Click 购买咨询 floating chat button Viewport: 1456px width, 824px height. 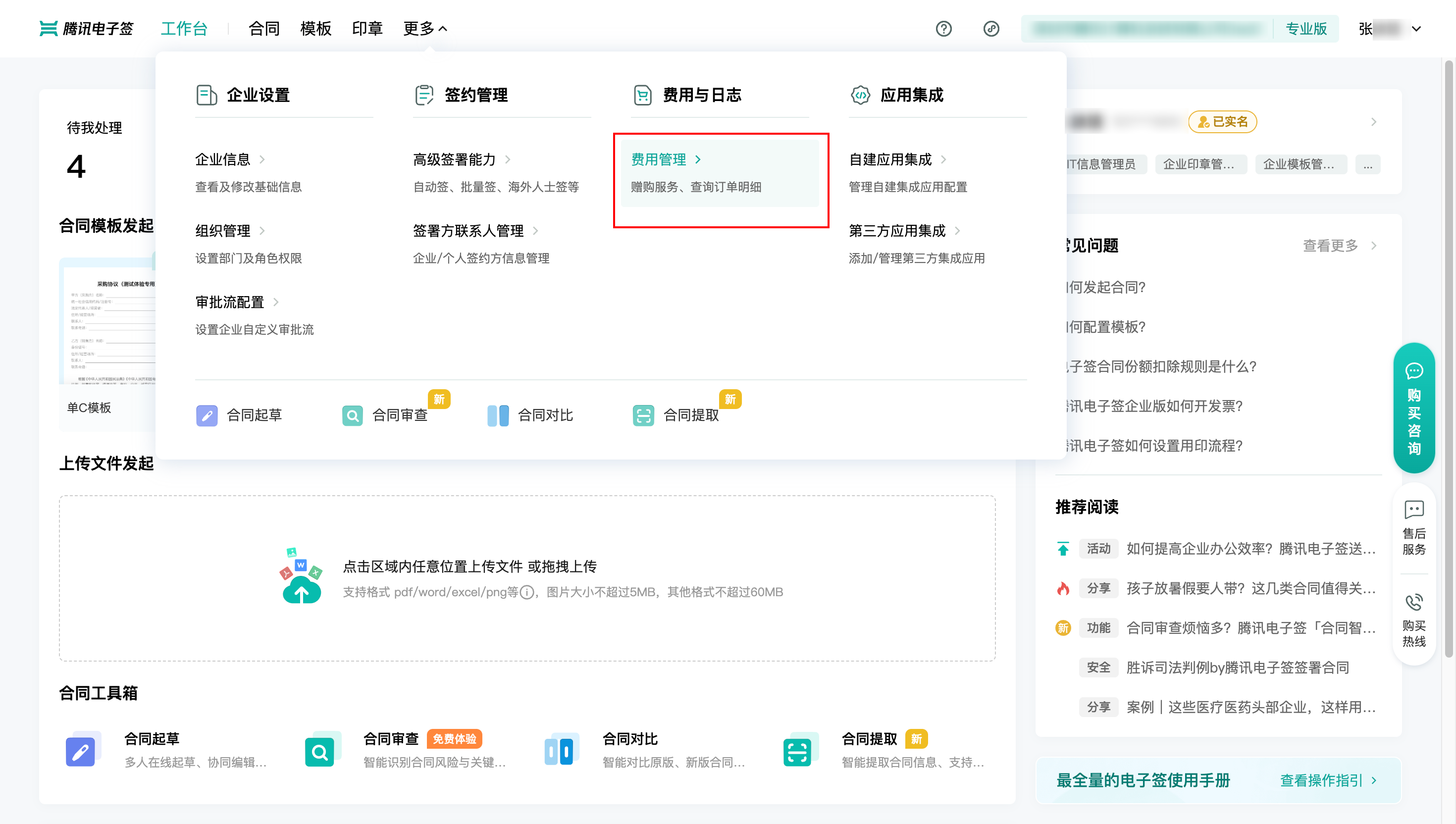click(1413, 408)
